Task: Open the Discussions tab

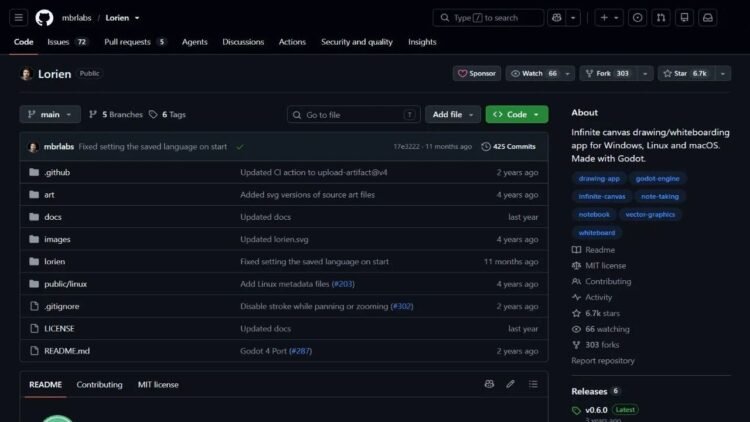Action: click(243, 42)
